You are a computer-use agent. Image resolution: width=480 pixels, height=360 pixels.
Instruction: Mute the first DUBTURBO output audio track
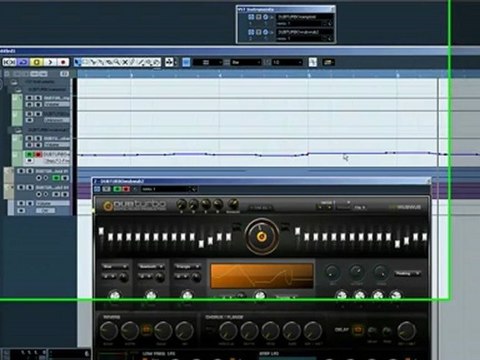coord(21,171)
